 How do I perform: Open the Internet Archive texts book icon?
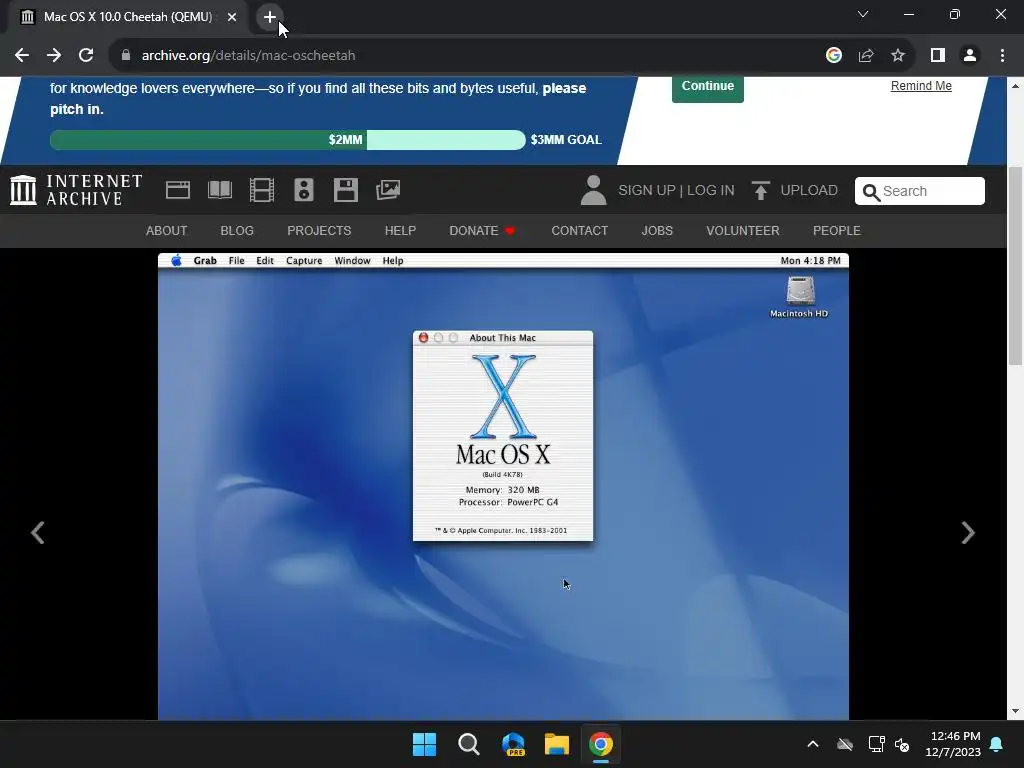click(219, 190)
